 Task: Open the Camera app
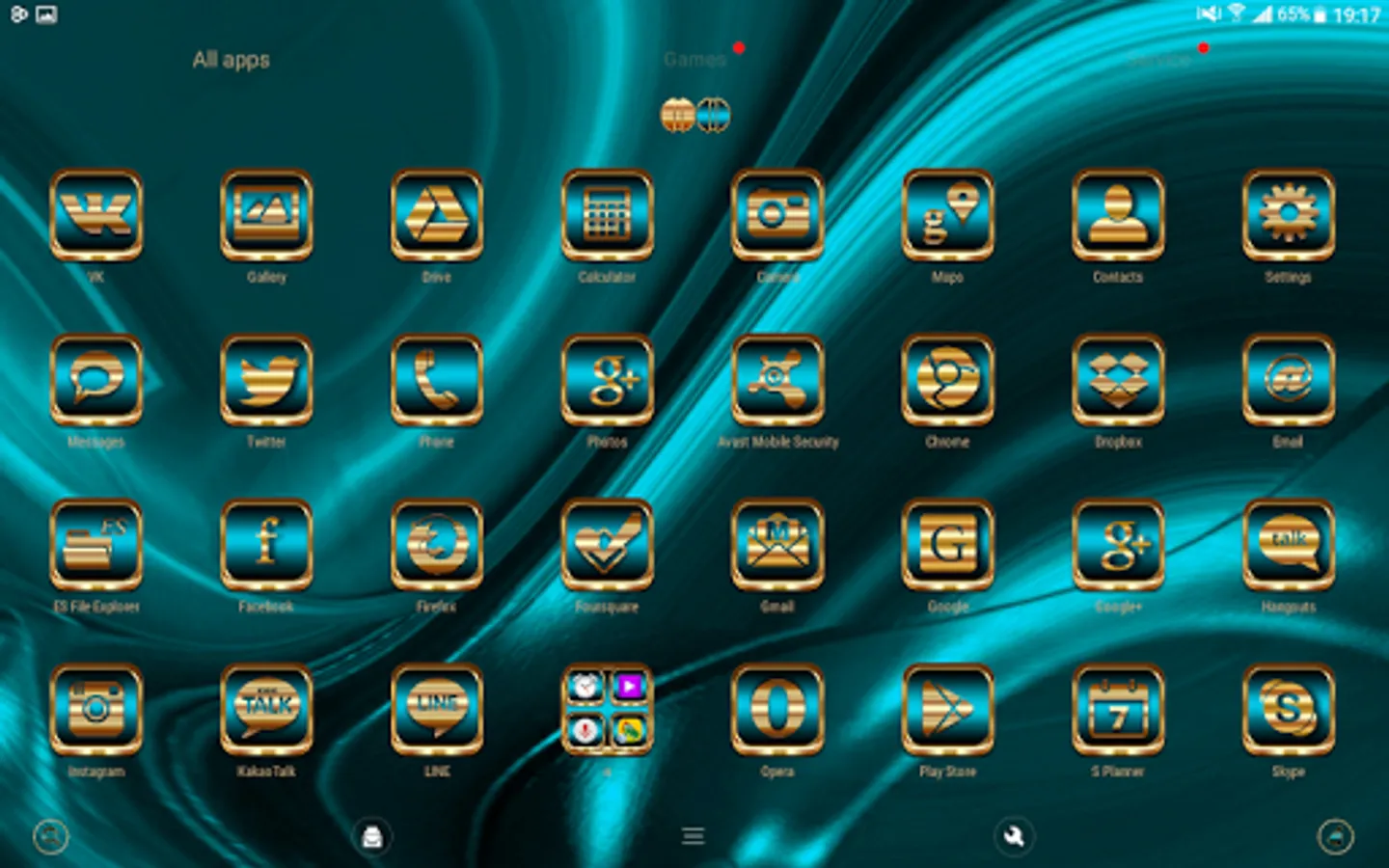(777, 215)
